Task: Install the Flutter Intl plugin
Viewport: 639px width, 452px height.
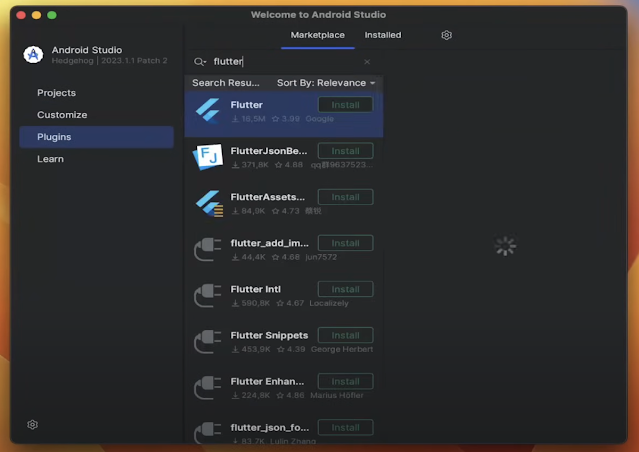Action: [x=345, y=289]
